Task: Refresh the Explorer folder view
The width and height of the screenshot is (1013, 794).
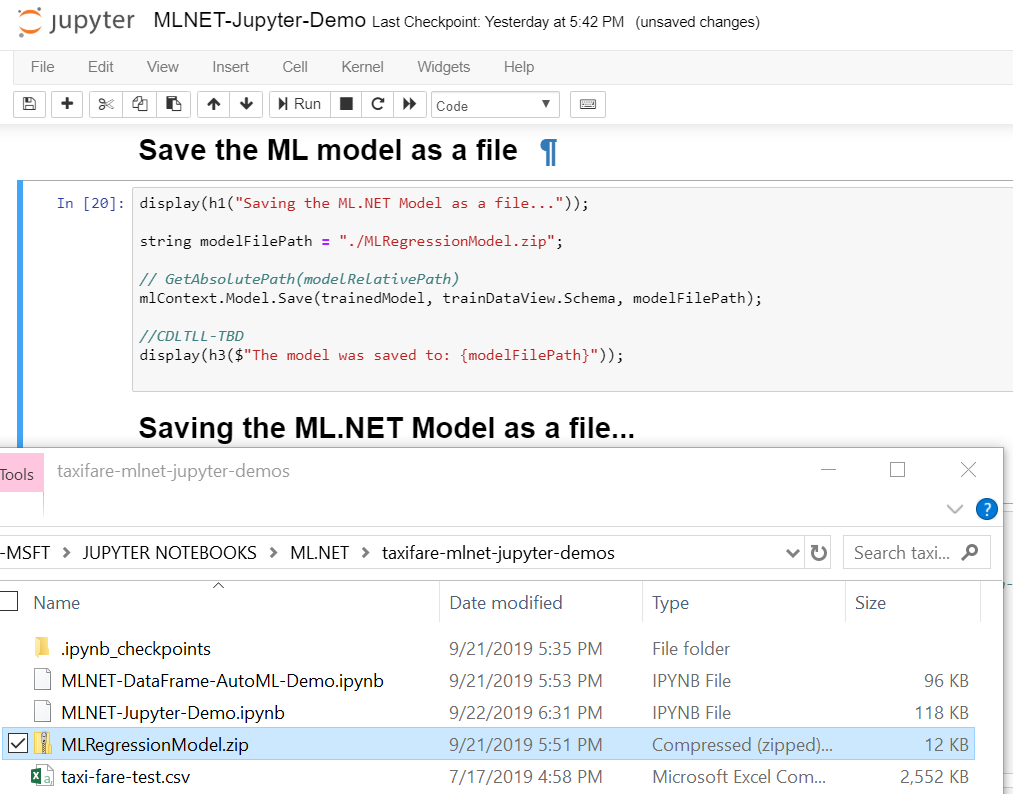Action: (x=819, y=553)
